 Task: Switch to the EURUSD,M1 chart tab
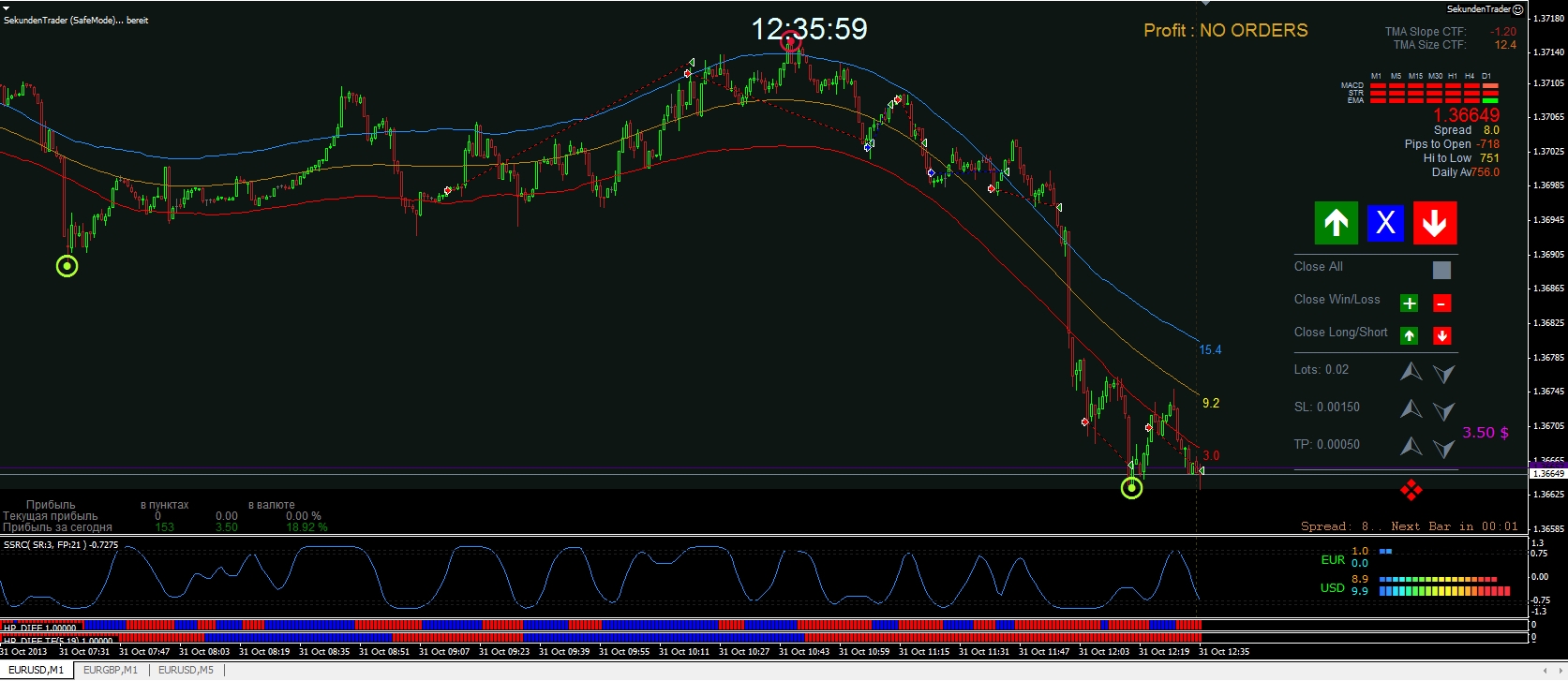[x=36, y=670]
